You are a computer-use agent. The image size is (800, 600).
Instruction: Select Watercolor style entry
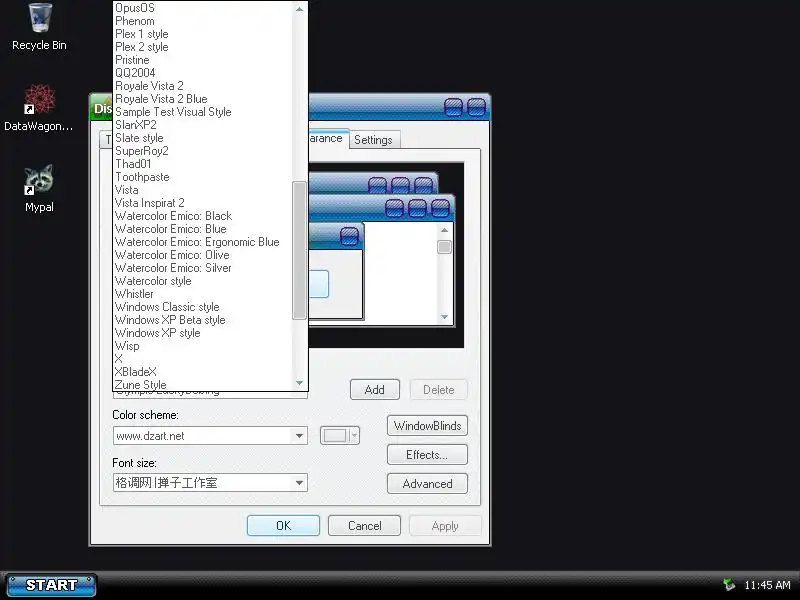203,281
